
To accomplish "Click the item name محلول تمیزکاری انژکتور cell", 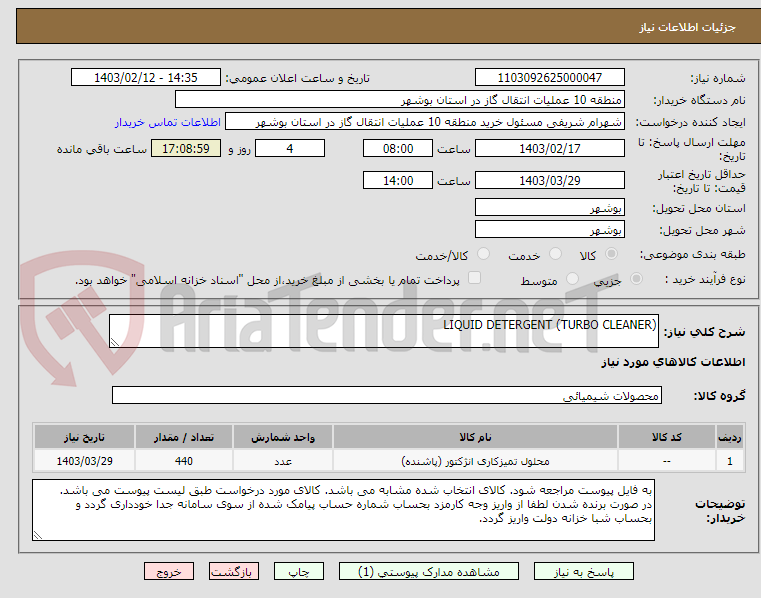I will click(x=475, y=461).
